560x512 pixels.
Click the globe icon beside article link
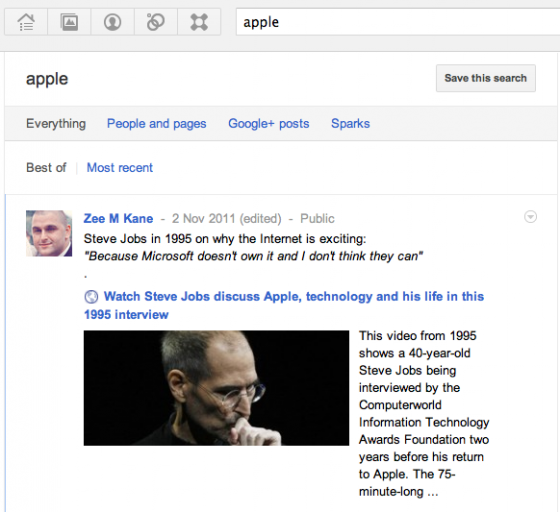click(91, 297)
